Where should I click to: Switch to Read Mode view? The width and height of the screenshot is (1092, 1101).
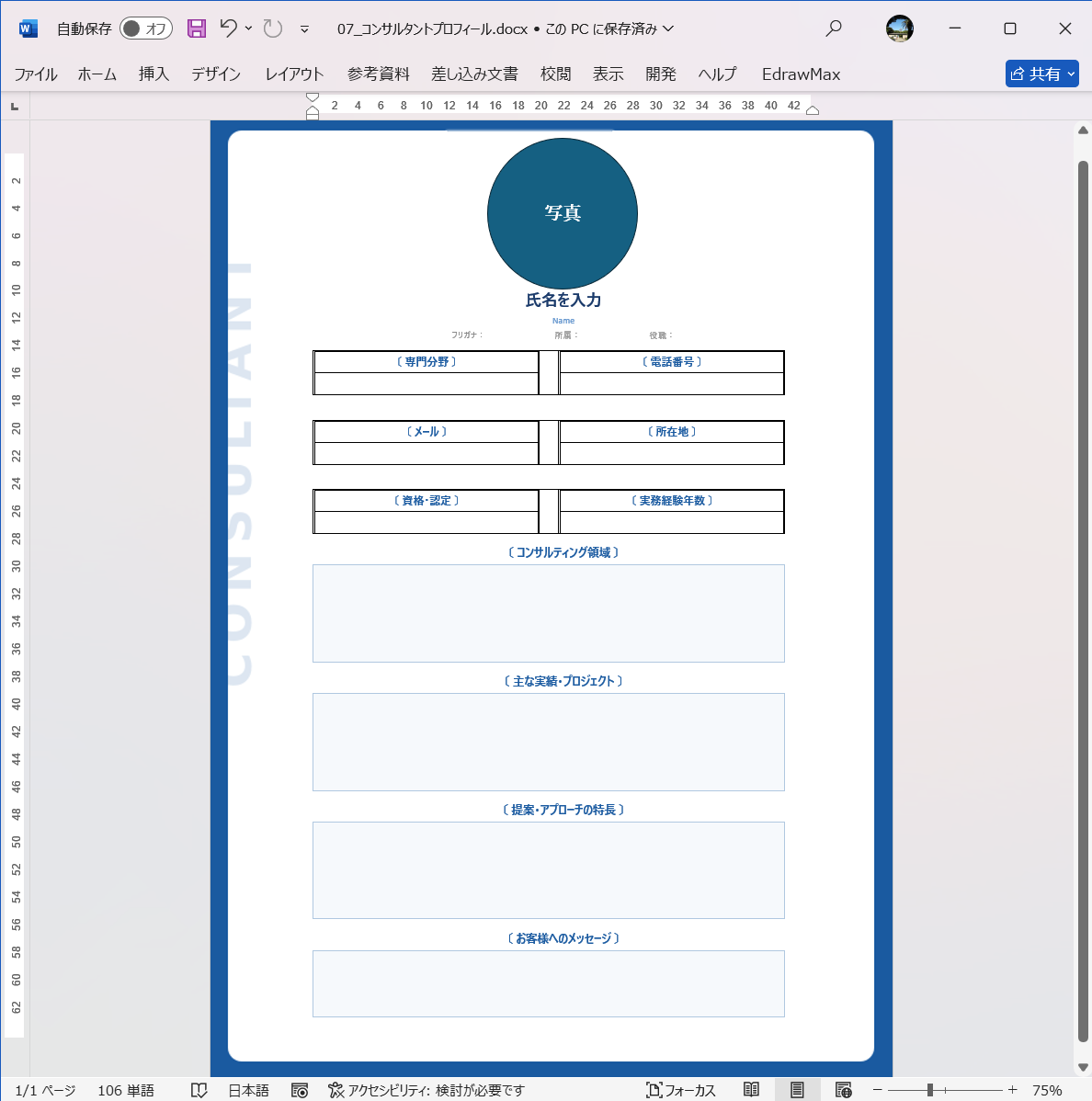(750, 1090)
